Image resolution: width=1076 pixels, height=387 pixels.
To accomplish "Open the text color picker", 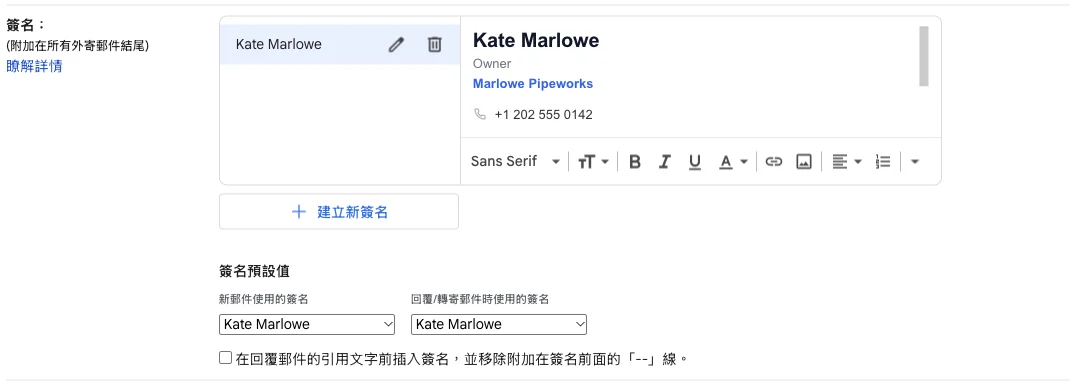I will [733, 162].
